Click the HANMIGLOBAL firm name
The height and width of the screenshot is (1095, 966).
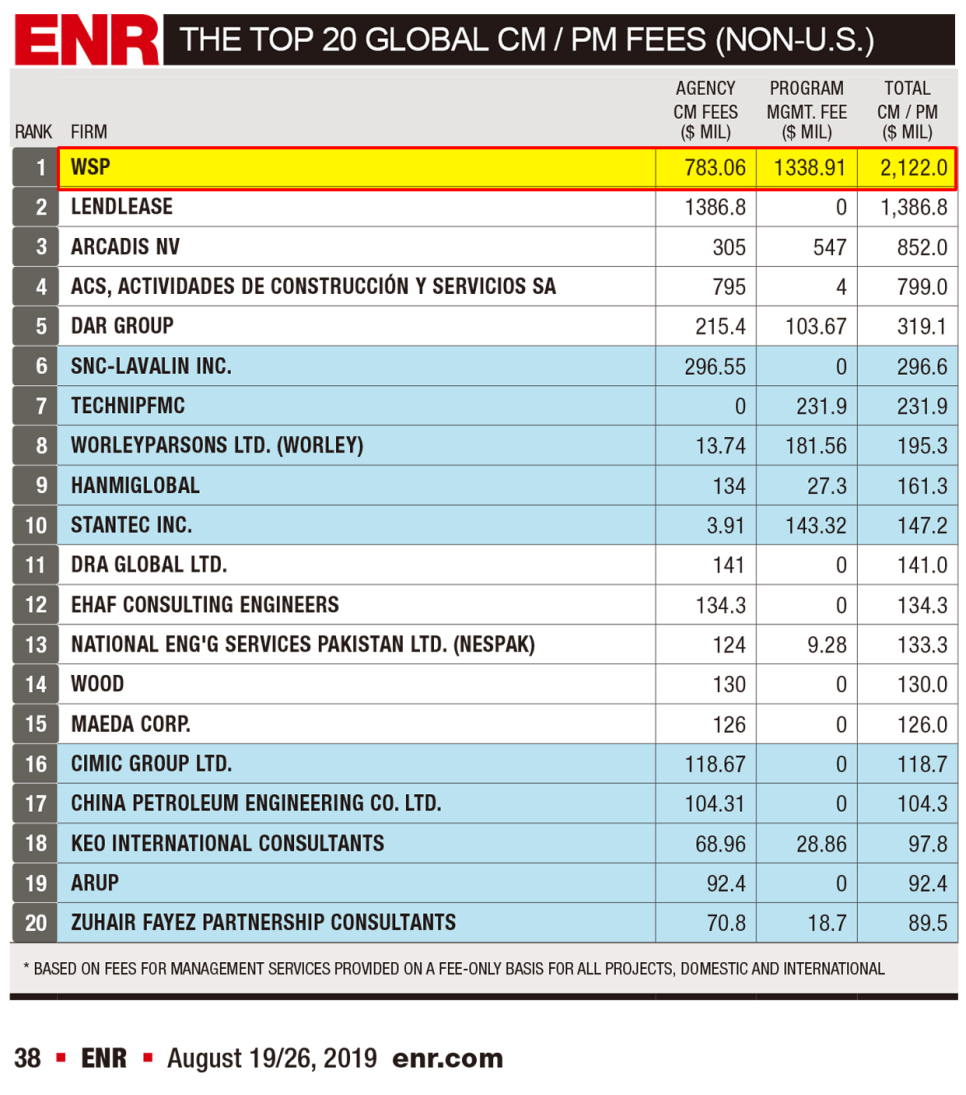(x=136, y=485)
